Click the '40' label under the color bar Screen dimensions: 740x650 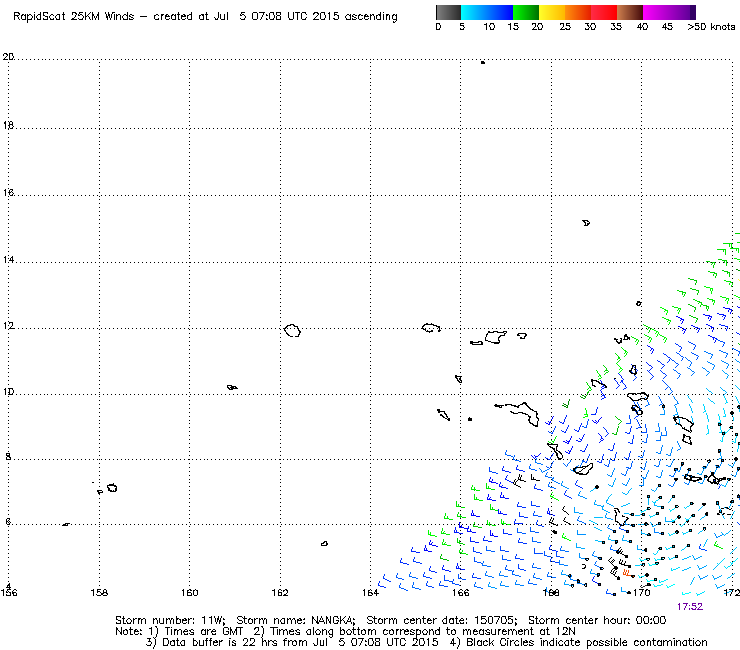642,27
